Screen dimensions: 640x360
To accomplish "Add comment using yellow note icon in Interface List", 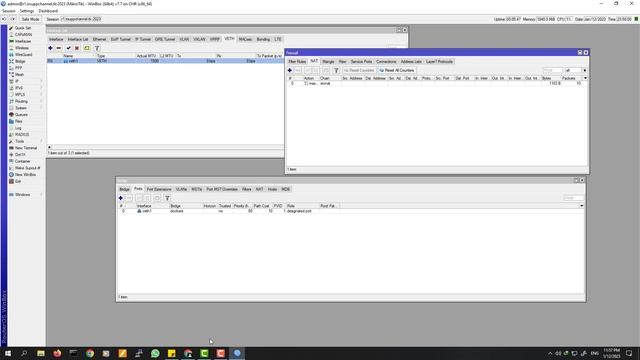I will (87, 48).
